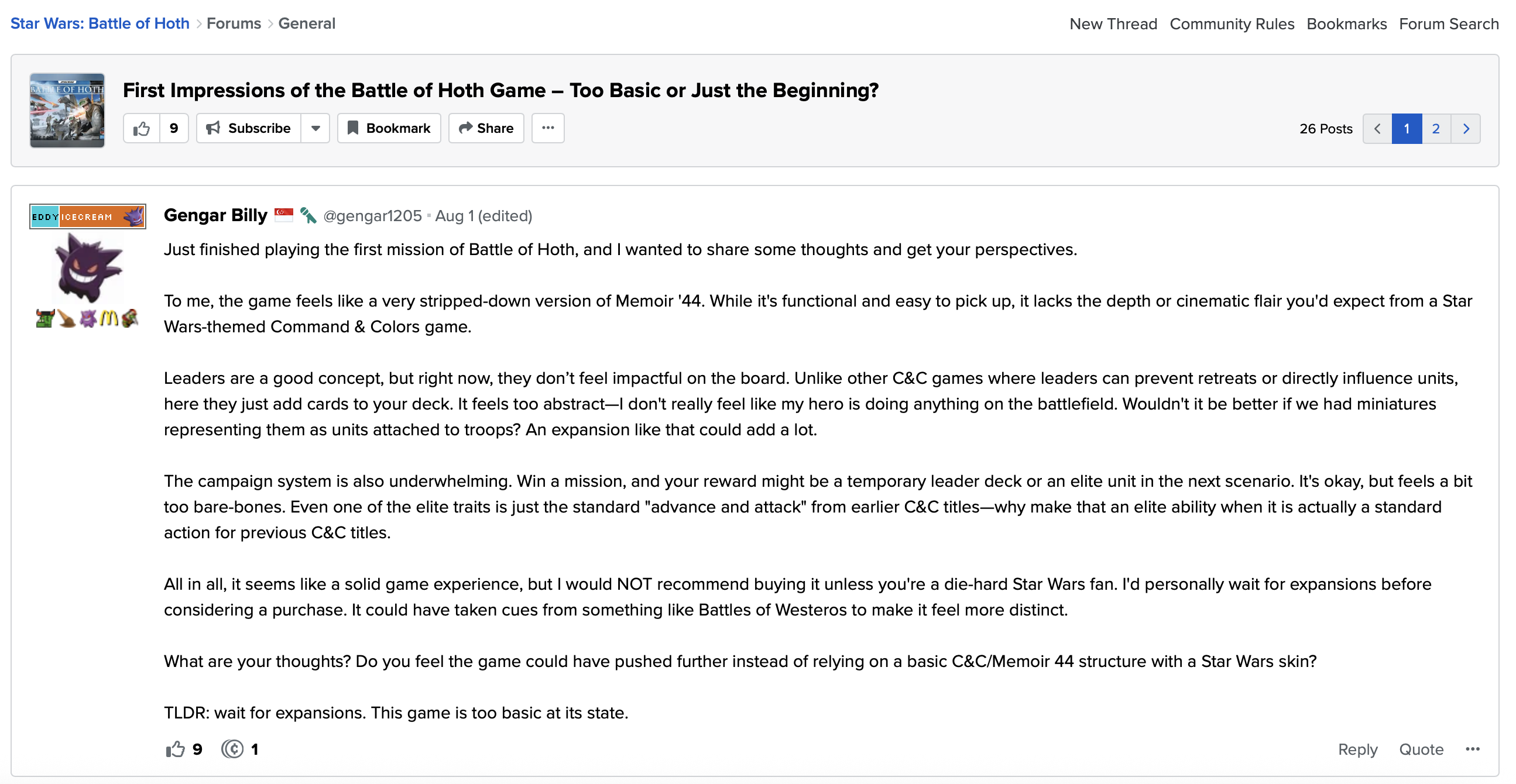The height and width of the screenshot is (784, 1516).
Task: Click Reply on Gengar Billy's post
Action: click(x=1357, y=749)
